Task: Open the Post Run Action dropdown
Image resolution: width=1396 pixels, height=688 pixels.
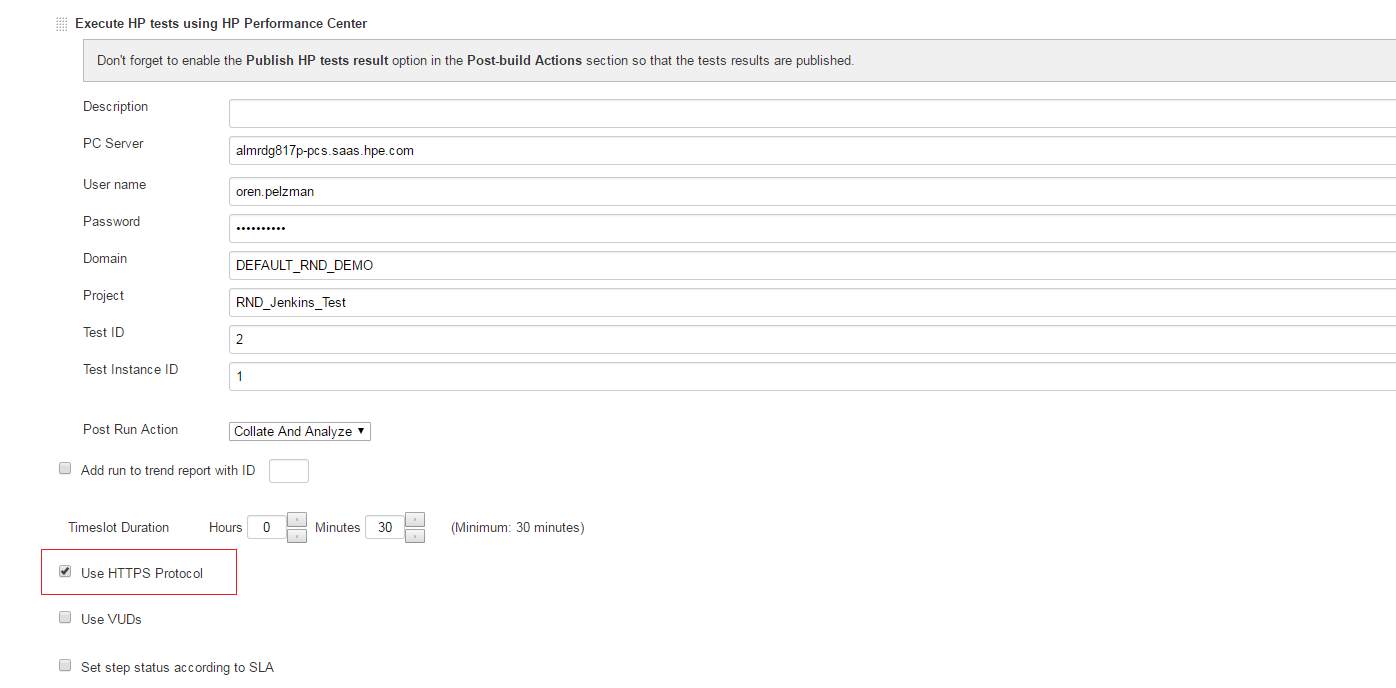Action: [300, 431]
